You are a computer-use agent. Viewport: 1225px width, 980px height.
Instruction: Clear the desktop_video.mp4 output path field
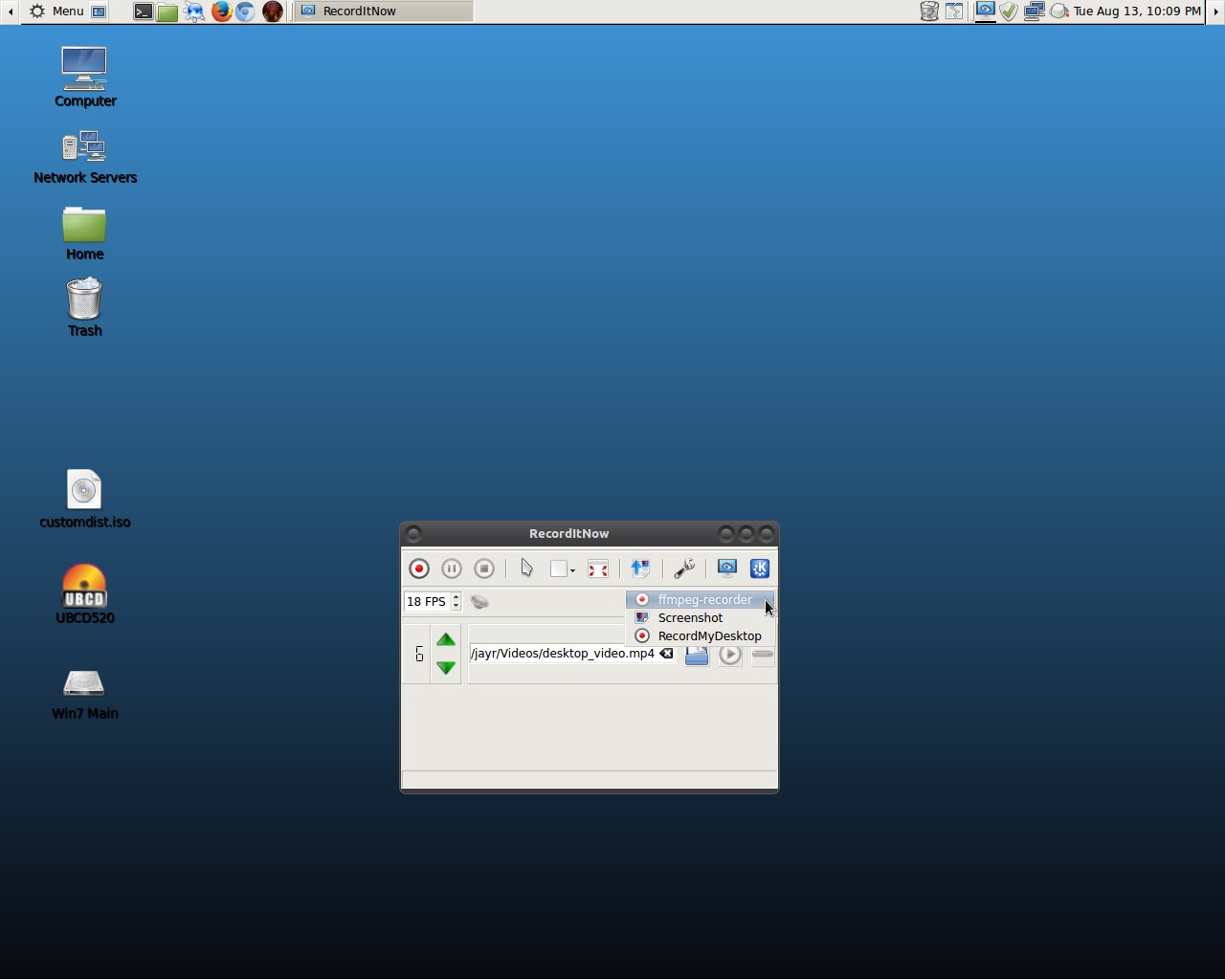coord(666,653)
